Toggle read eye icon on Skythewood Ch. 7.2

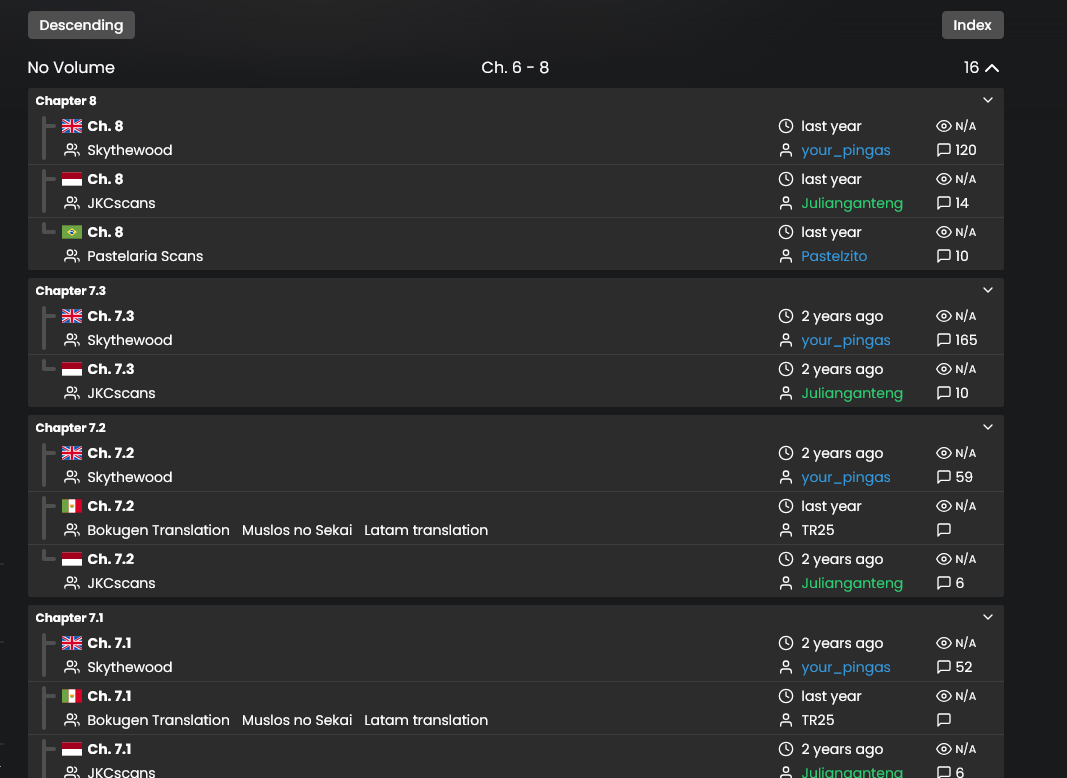point(943,453)
